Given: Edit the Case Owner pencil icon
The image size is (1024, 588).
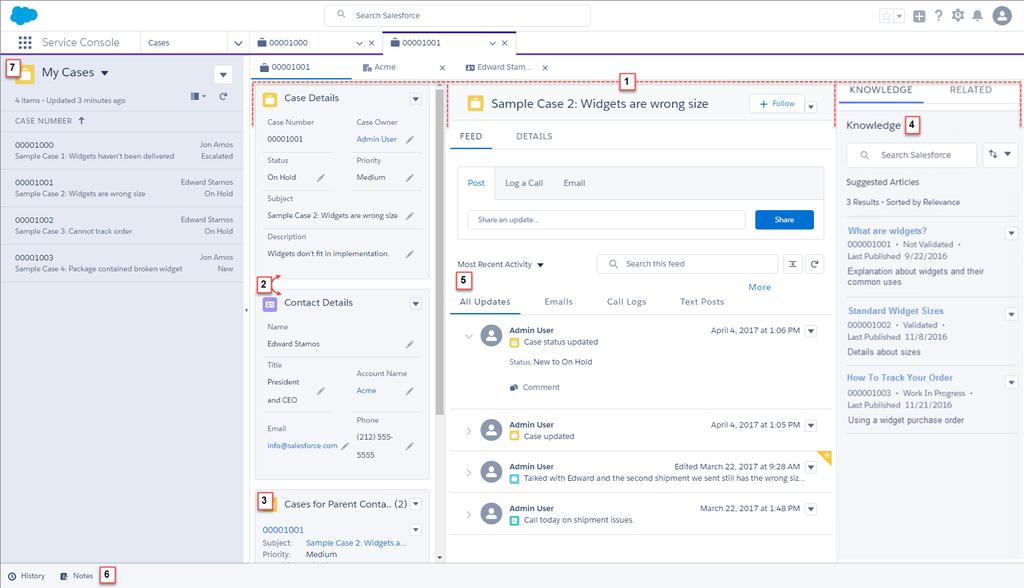Looking at the screenshot, I should [x=409, y=139].
